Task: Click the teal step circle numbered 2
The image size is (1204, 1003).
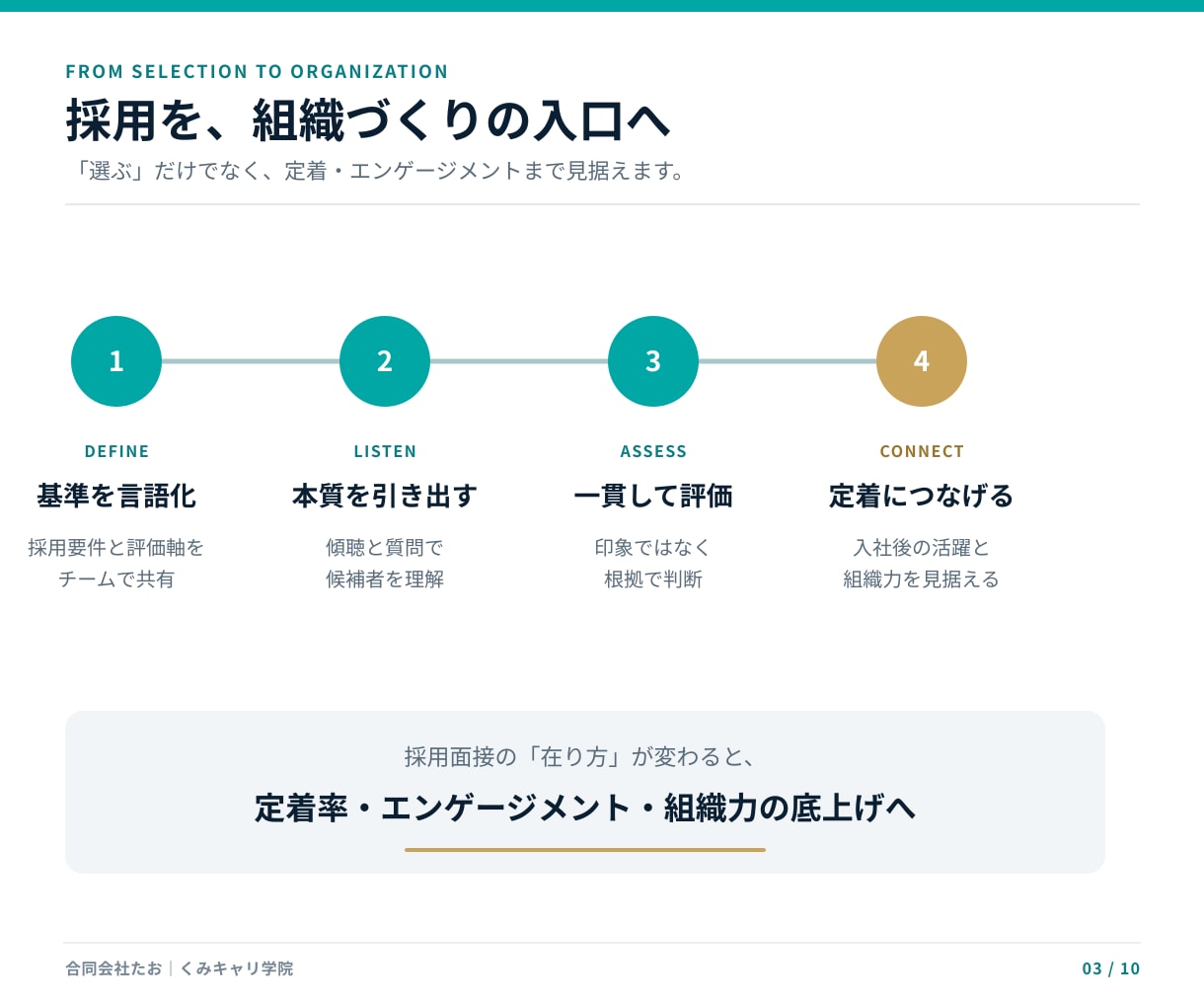Action: click(x=385, y=361)
